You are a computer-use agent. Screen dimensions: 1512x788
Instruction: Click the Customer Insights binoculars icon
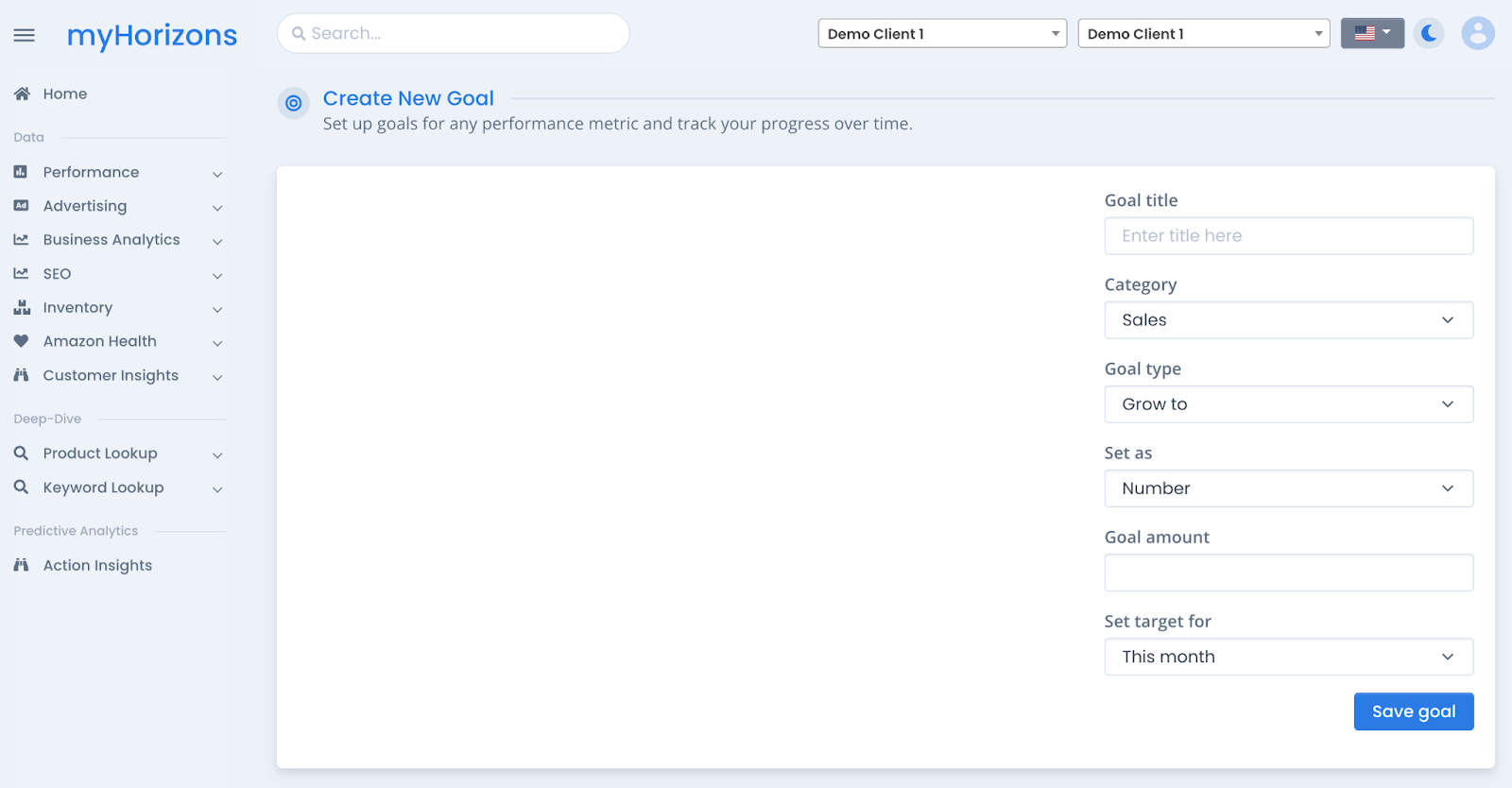[21, 375]
